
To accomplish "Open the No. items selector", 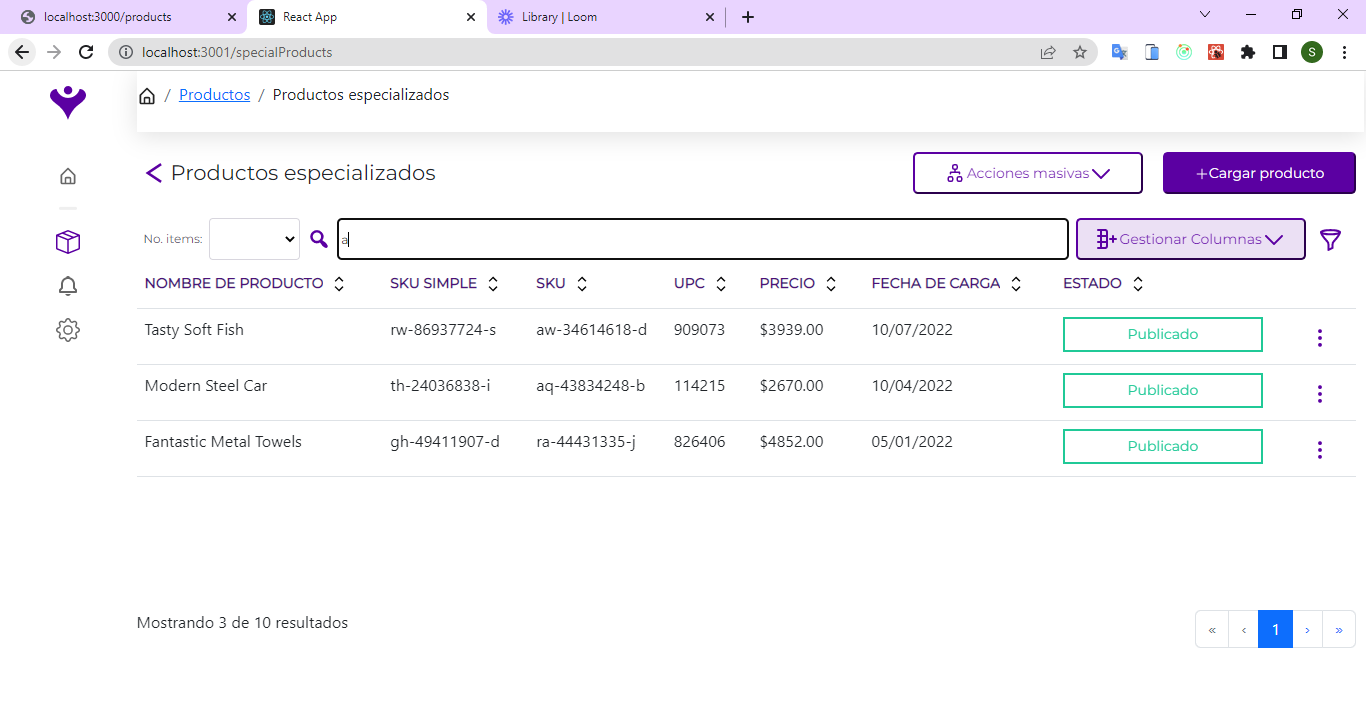I will (x=252, y=239).
